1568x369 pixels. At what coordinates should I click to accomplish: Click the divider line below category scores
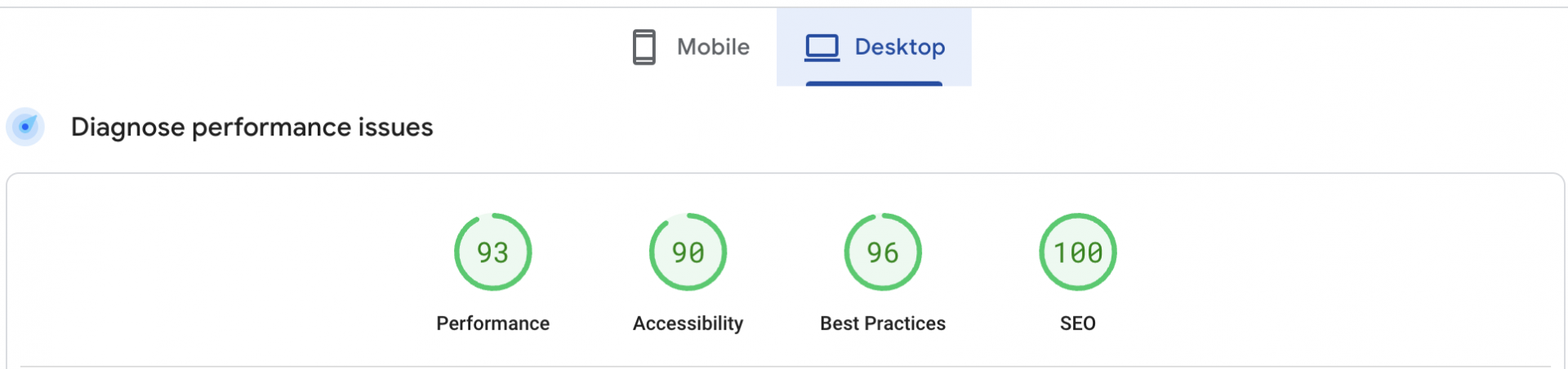(786, 367)
